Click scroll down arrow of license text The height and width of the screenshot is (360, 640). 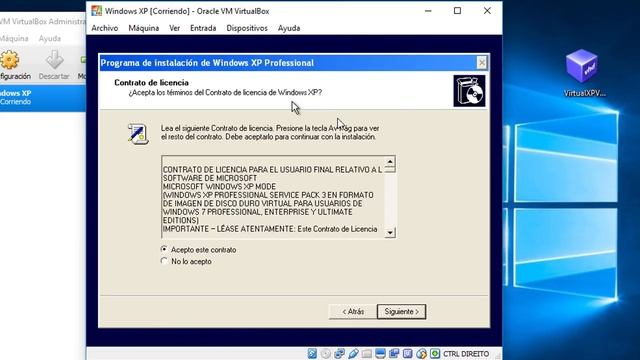390,232
